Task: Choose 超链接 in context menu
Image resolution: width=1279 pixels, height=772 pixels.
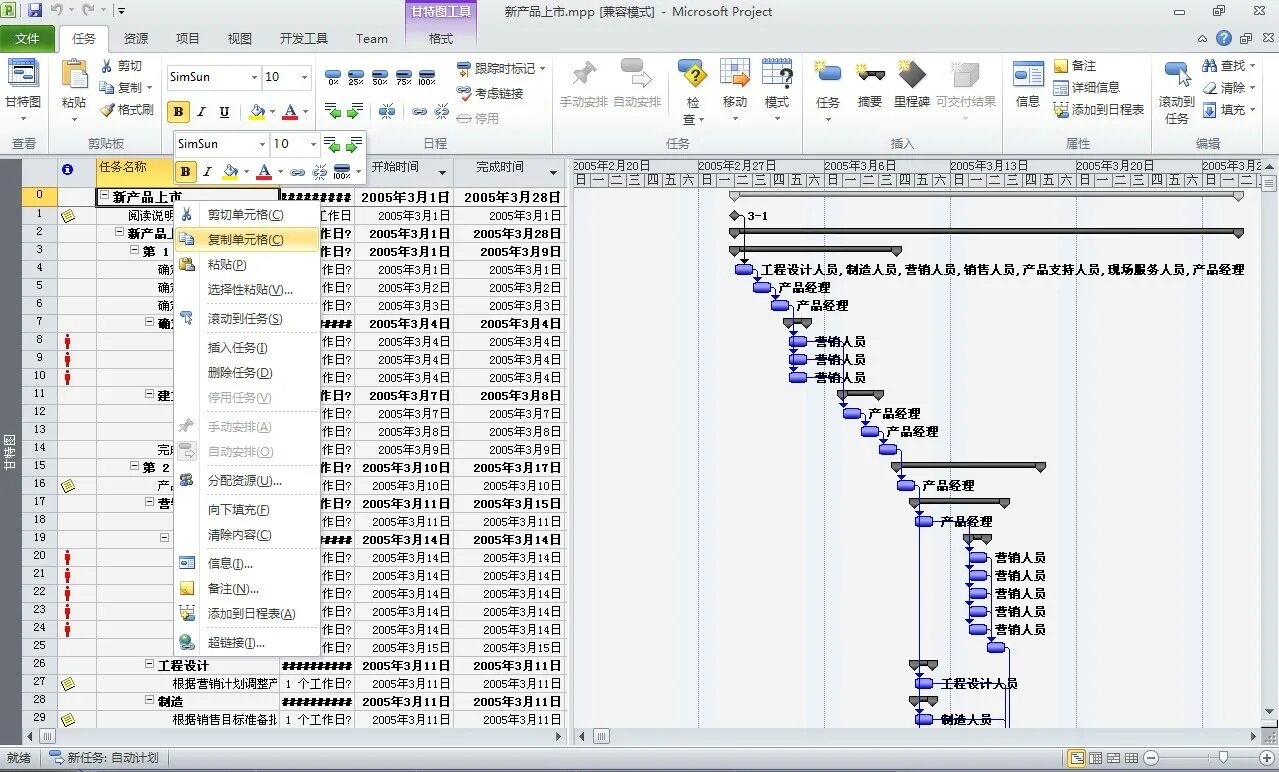Action: pyautogui.click(x=247, y=643)
